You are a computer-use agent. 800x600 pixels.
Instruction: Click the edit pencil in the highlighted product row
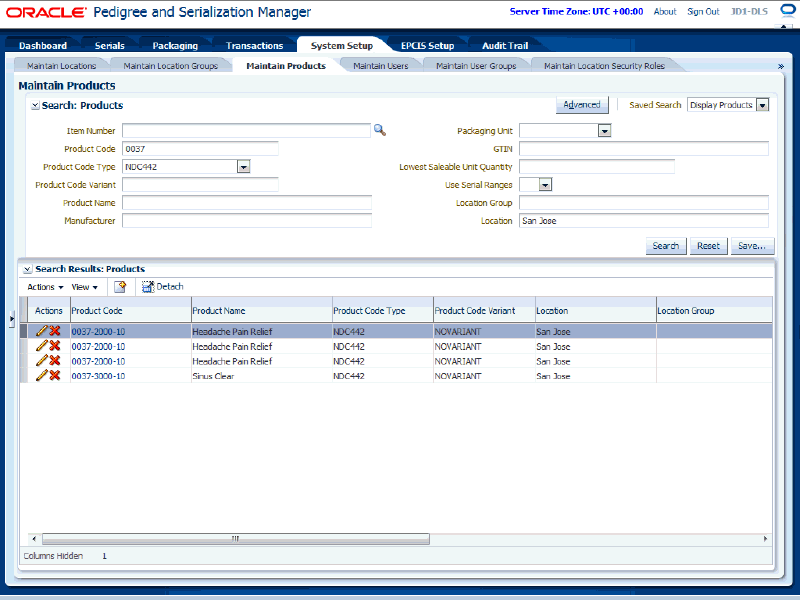click(41, 331)
